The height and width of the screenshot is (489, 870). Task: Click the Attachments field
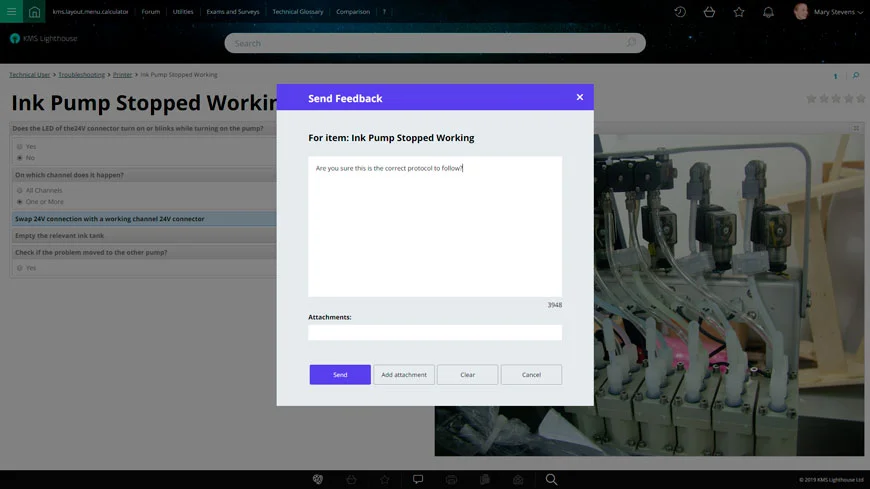coord(435,332)
